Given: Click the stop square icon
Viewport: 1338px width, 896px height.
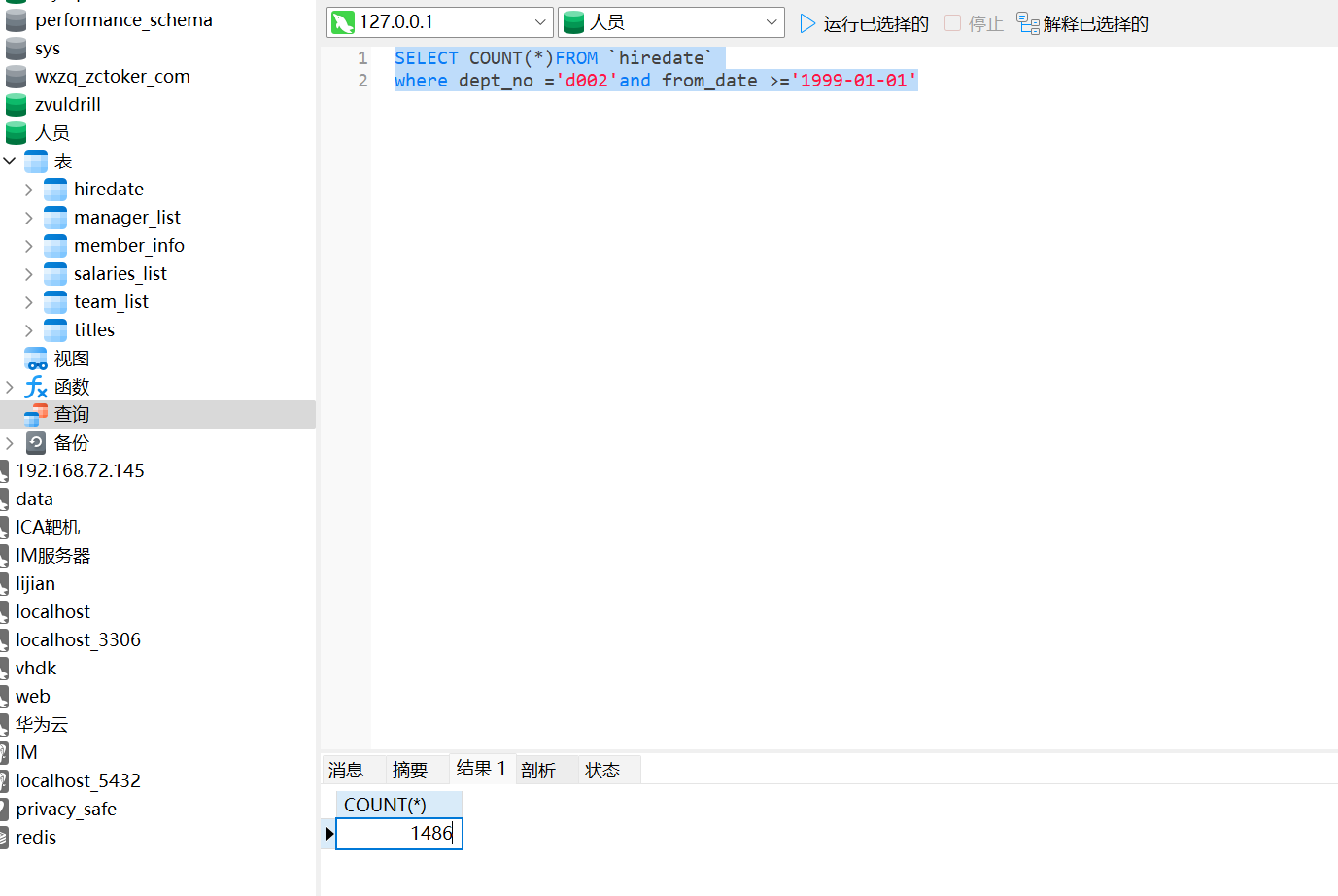Looking at the screenshot, I should [x=952, y=22].
